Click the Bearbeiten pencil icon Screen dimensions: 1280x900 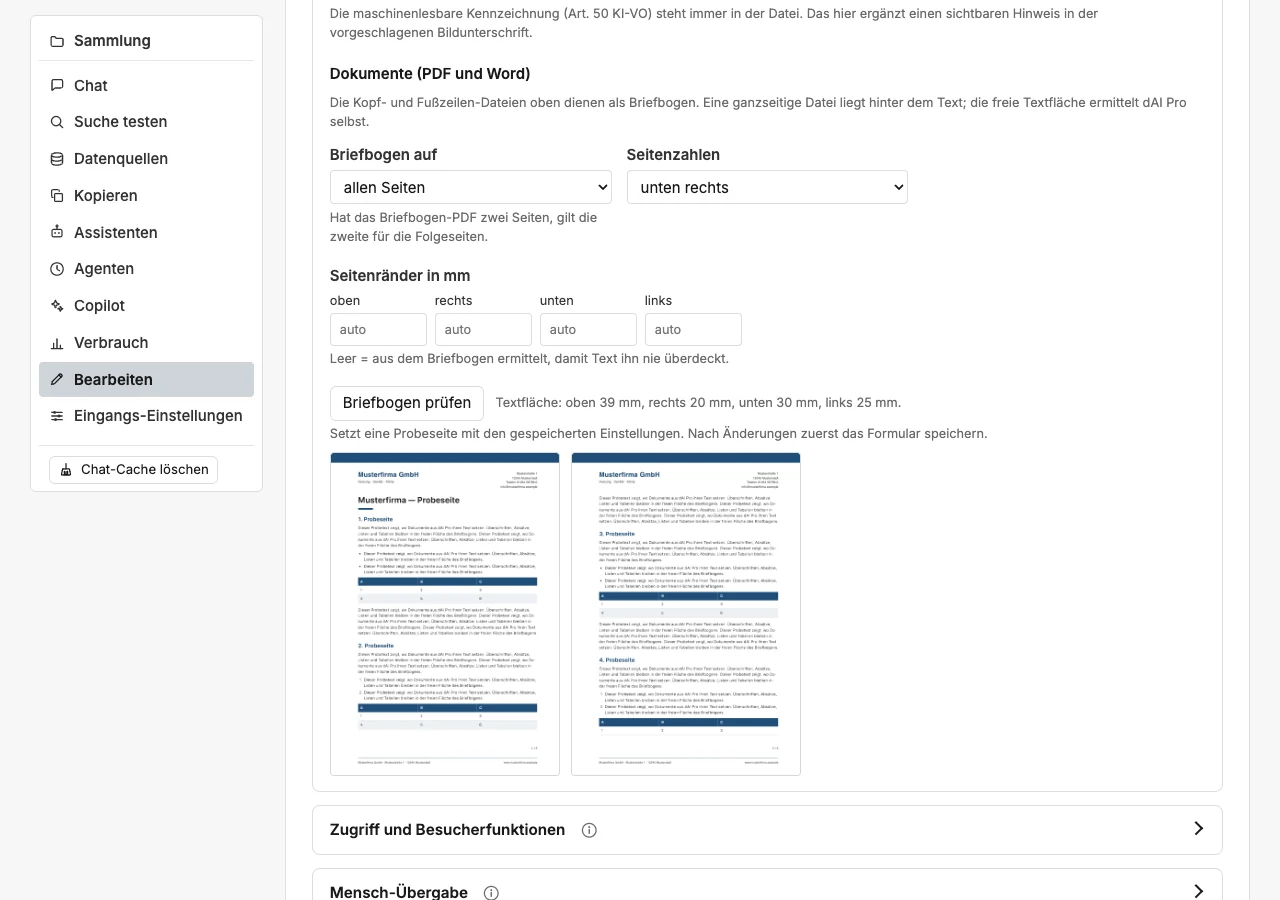click(x=57, y=380)
